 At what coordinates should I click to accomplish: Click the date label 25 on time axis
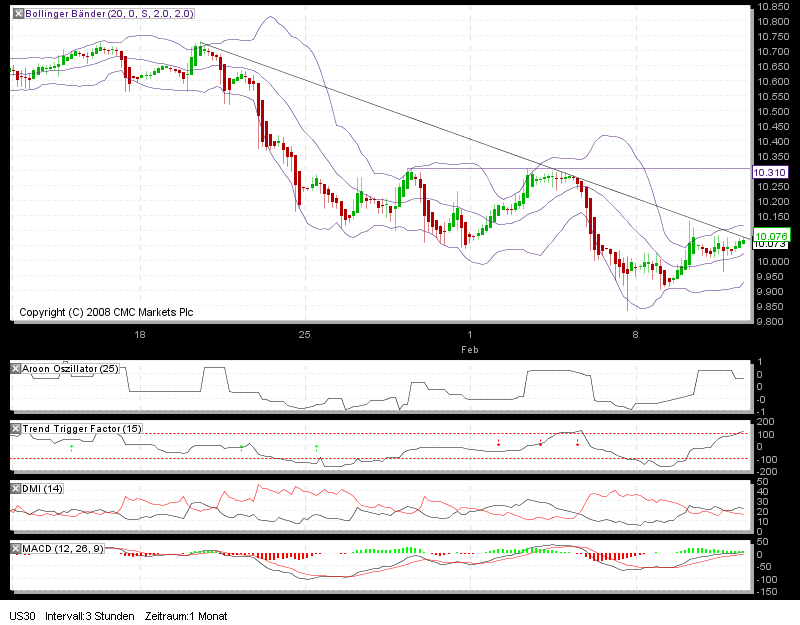(304, 335)
